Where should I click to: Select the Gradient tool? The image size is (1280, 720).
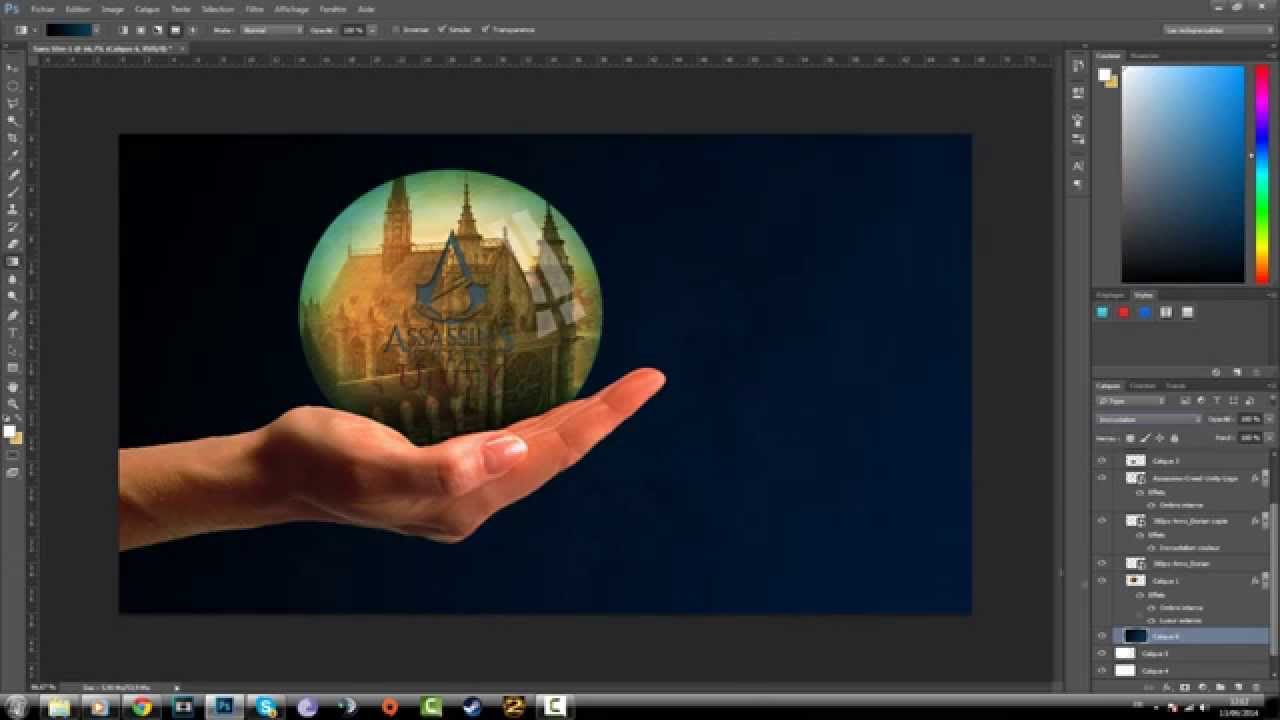pos(13,262)
